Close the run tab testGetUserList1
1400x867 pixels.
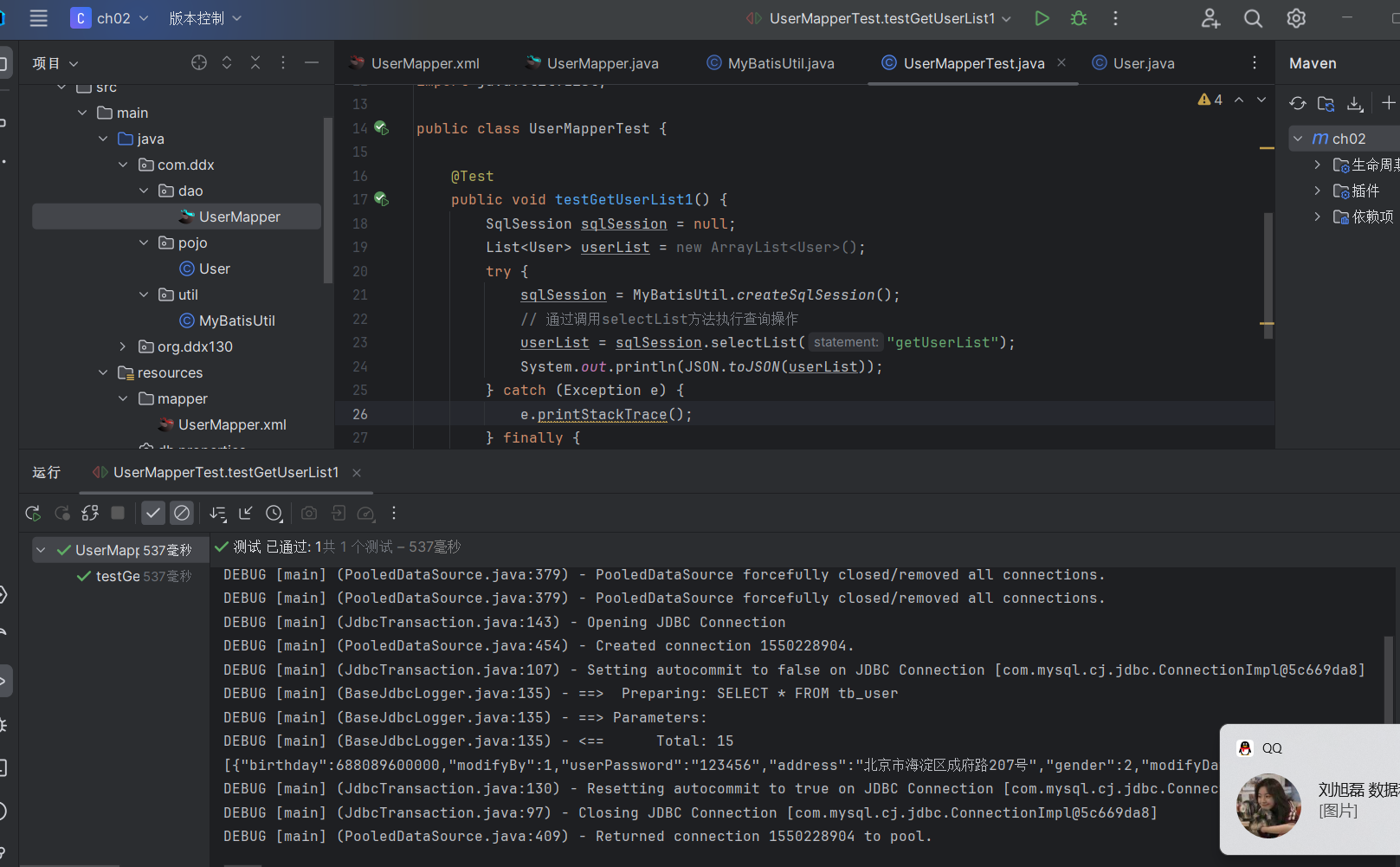pyautogui.click(x=357, y=472)
